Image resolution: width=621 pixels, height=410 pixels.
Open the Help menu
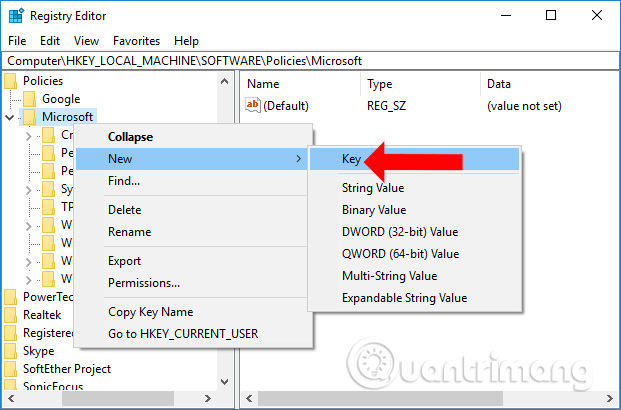coord(186,41)
